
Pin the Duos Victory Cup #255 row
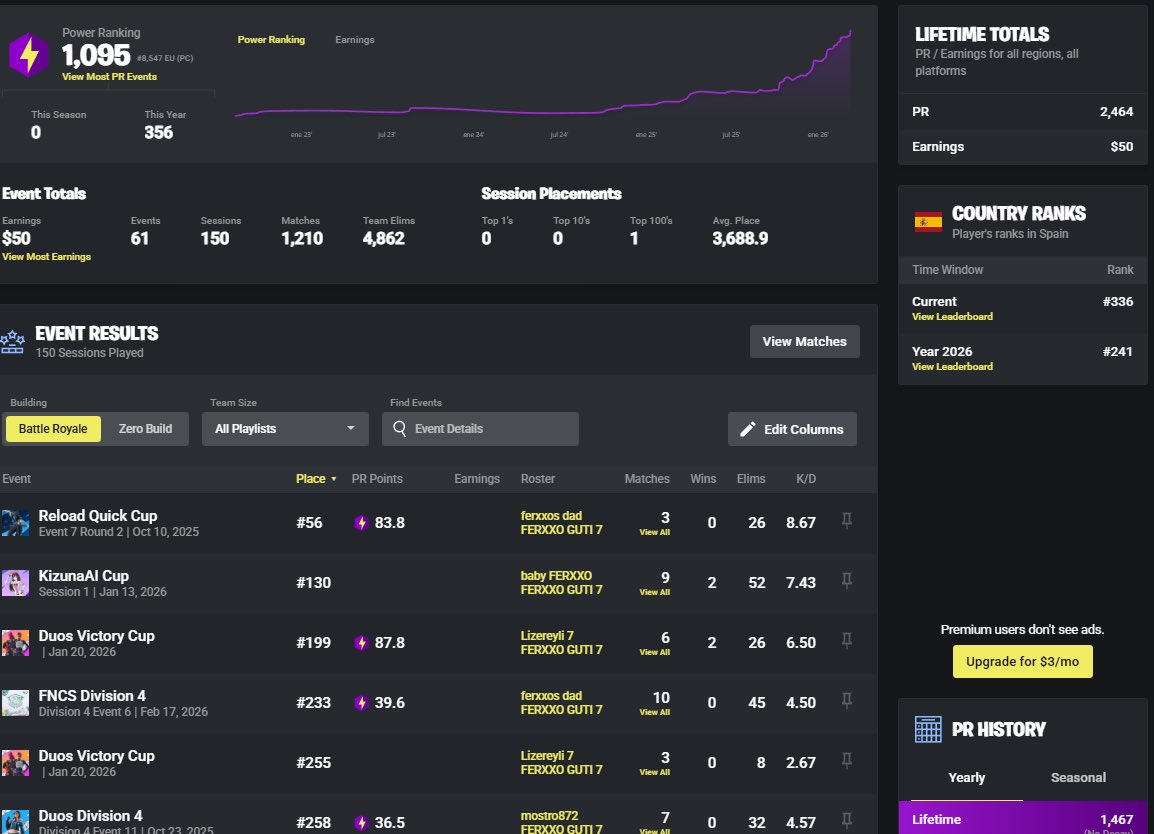coord(847,761)
